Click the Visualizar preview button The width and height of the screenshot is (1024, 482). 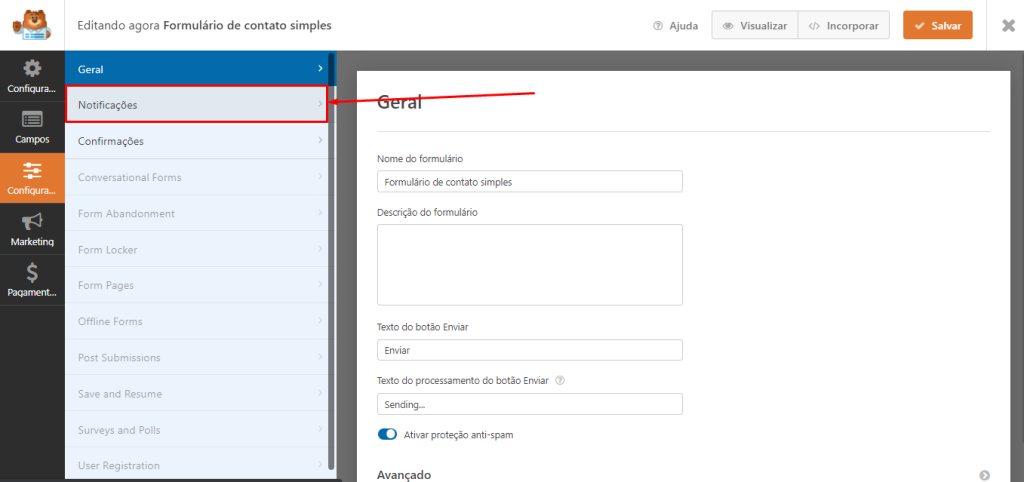click(754, 26)
